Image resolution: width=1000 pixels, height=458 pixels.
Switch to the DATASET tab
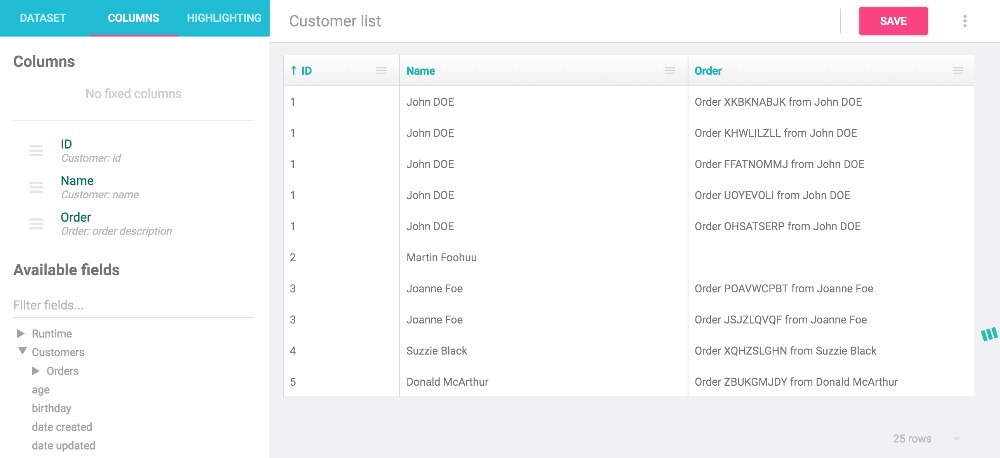[43, 18]
